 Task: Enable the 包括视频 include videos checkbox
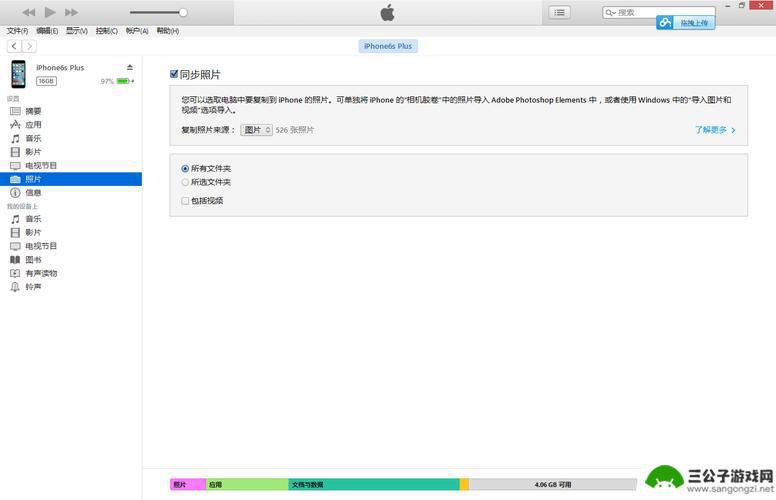click(185, 200)
